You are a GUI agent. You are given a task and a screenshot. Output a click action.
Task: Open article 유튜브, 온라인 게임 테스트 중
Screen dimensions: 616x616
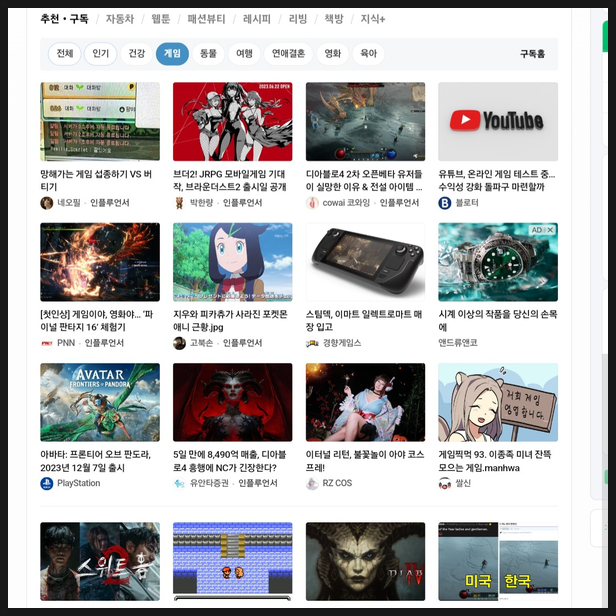pyautogui.click(x=497, y=180)
